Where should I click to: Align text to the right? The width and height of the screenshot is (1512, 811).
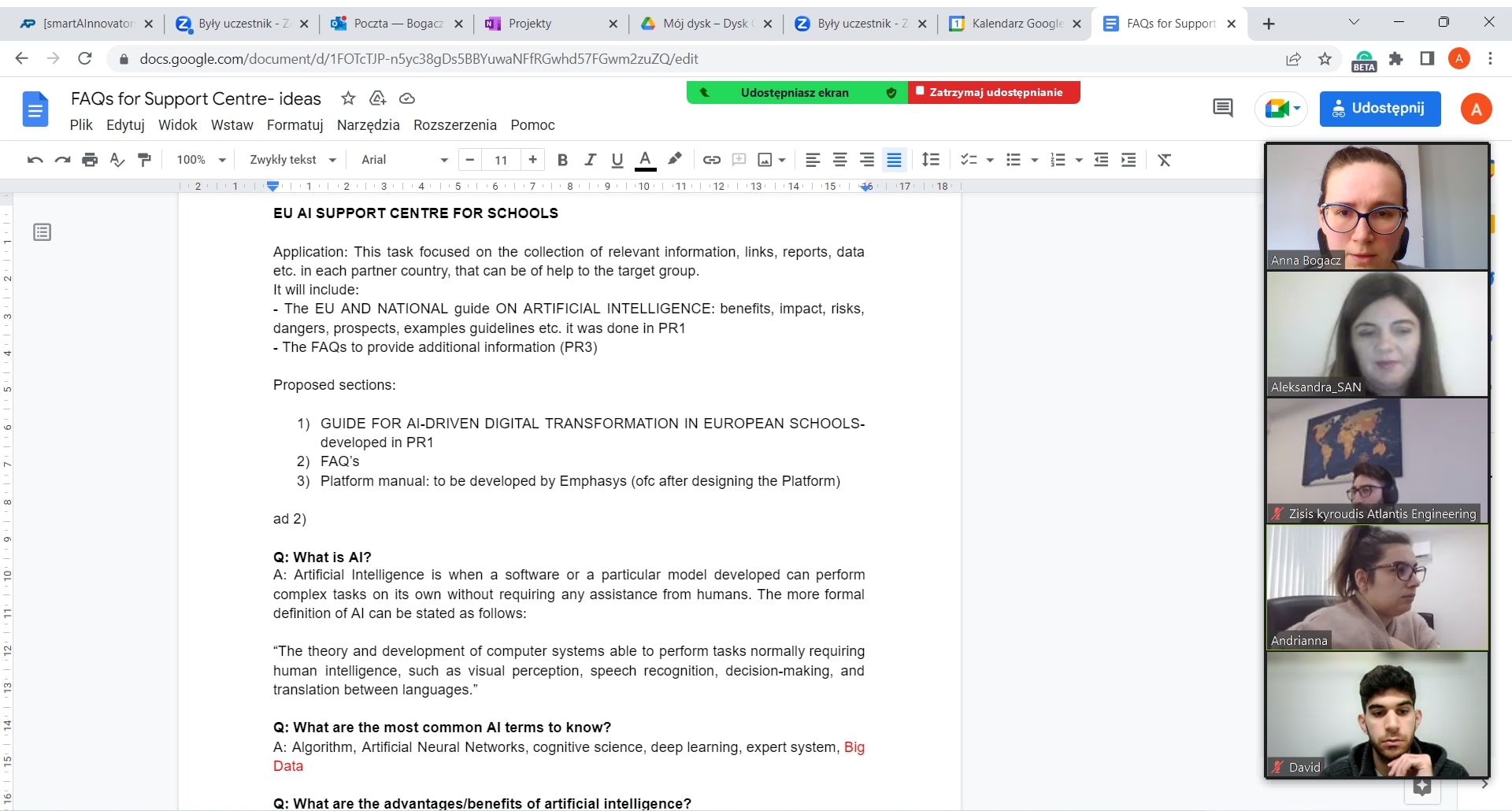pos(867,160)
